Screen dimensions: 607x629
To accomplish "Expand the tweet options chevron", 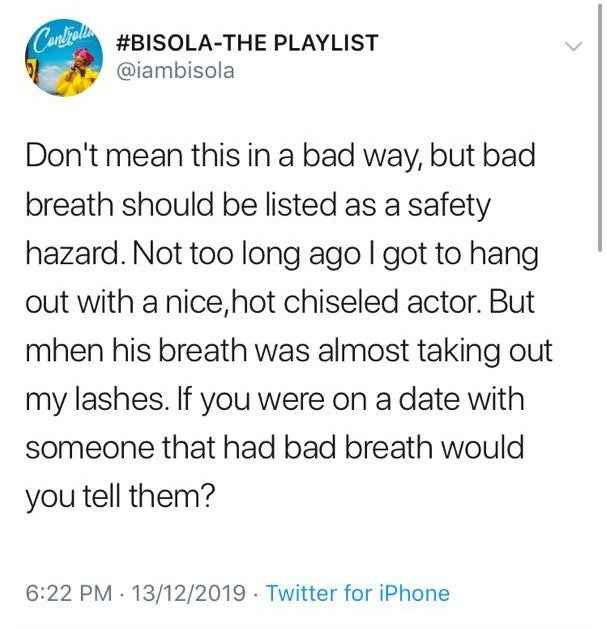I will point(573,47).
